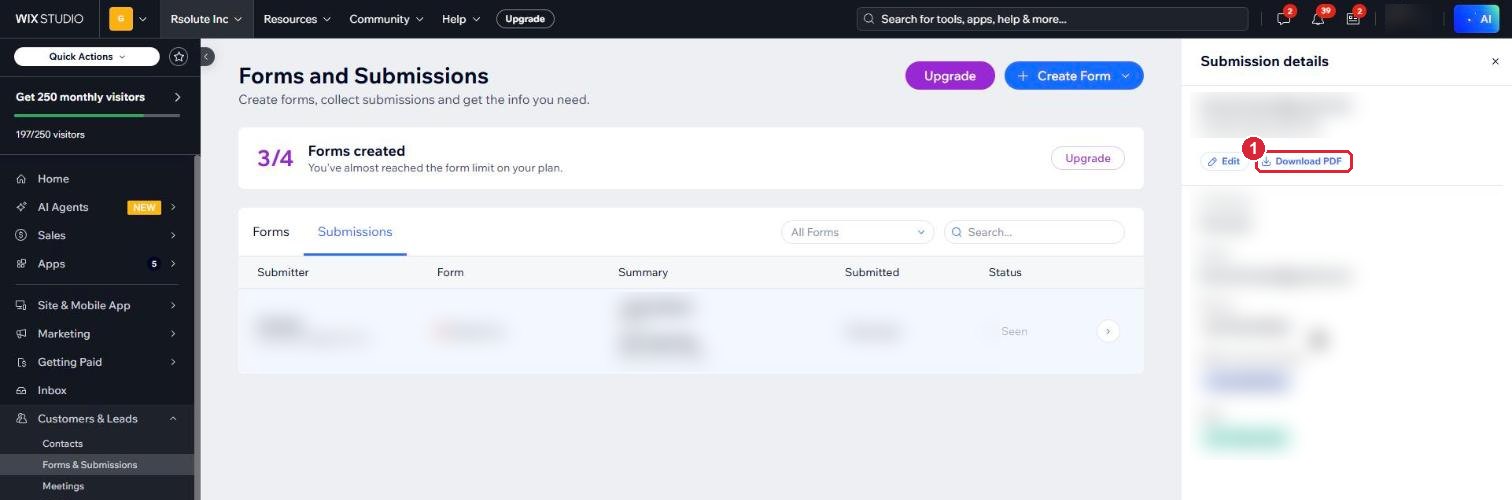Click the Submitted column header
Viewport: 1512px width, 500px height.
click(872, 272)
